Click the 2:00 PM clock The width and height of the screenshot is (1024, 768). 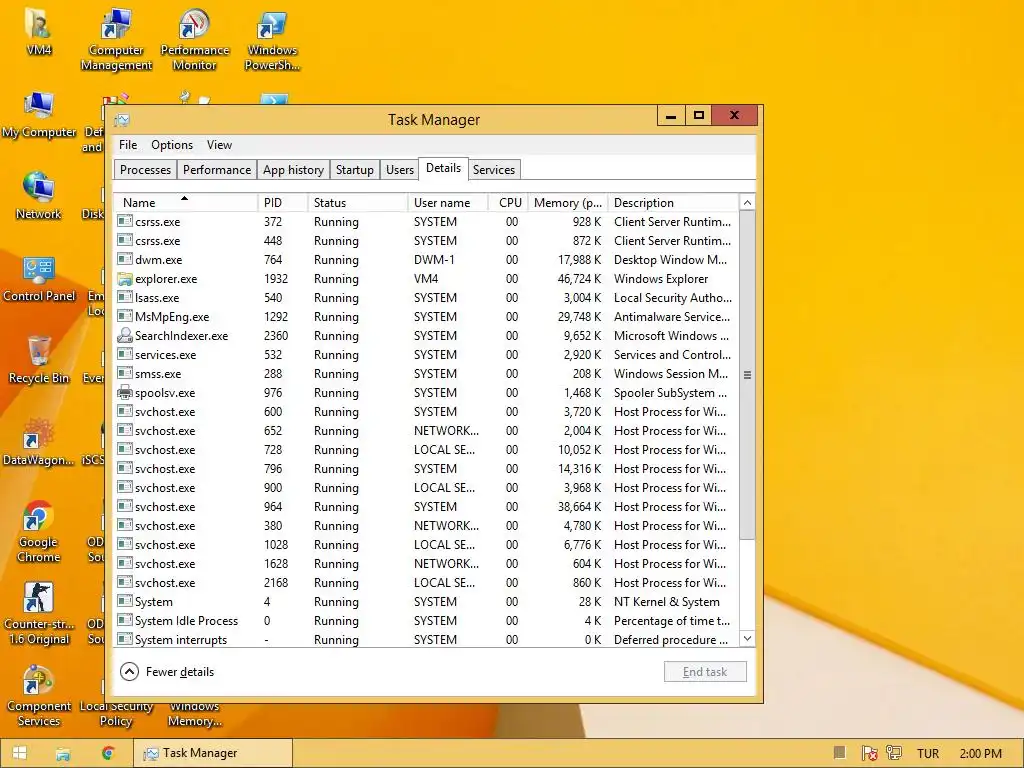tap(980, 754)
